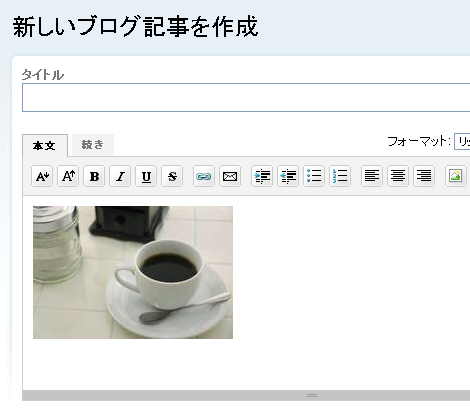Viewport: 470px width, 415px height.
Task: Select the coffee cup image in the editor
Action: point(133,272)
